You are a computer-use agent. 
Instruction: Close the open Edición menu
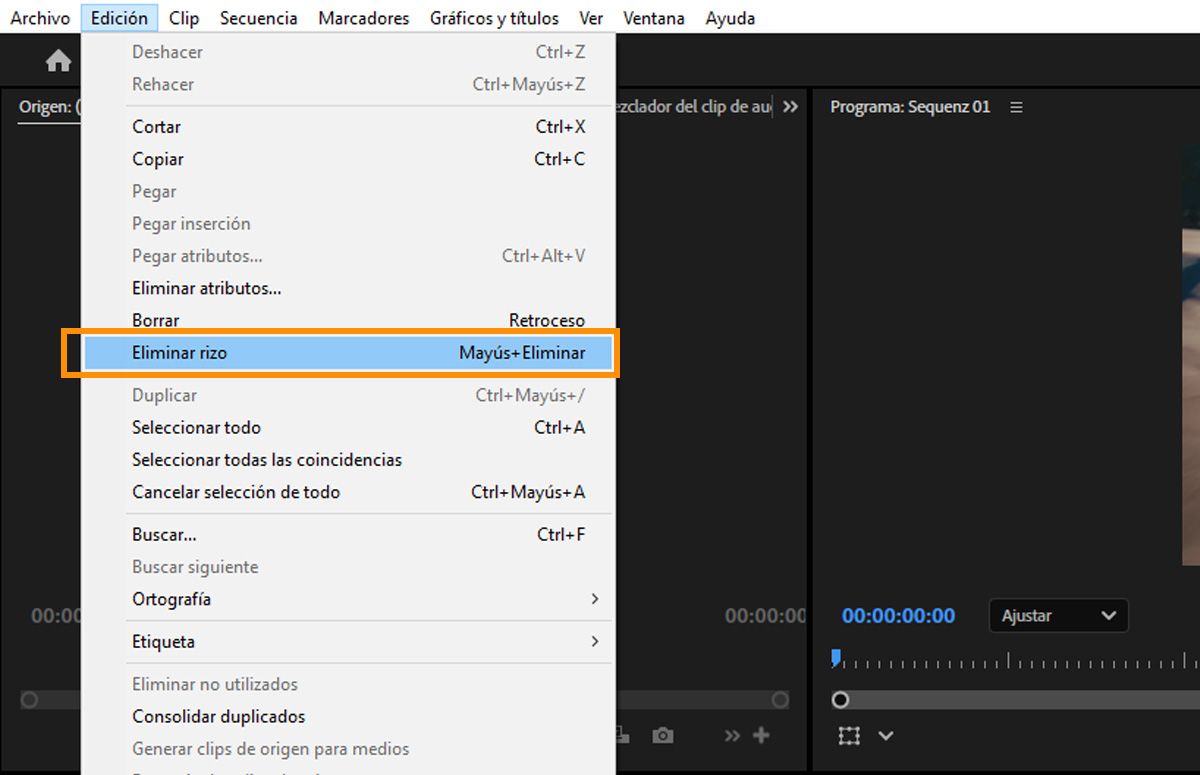[x=119, y=18]
